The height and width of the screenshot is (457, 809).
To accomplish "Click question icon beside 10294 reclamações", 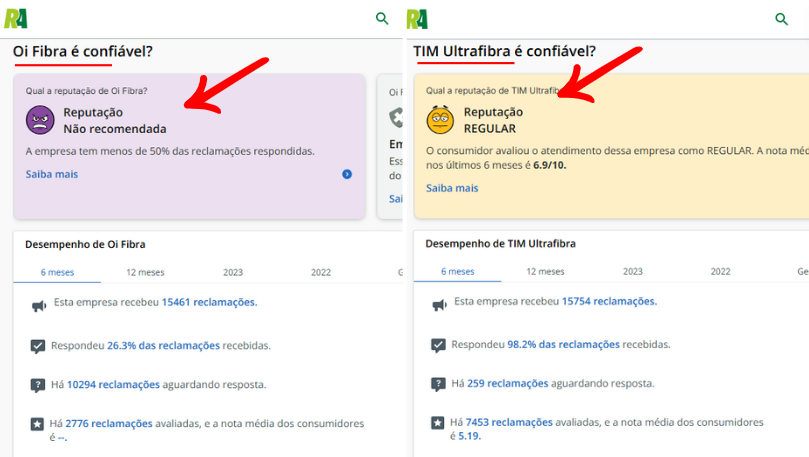I will [x=38, y=386].
